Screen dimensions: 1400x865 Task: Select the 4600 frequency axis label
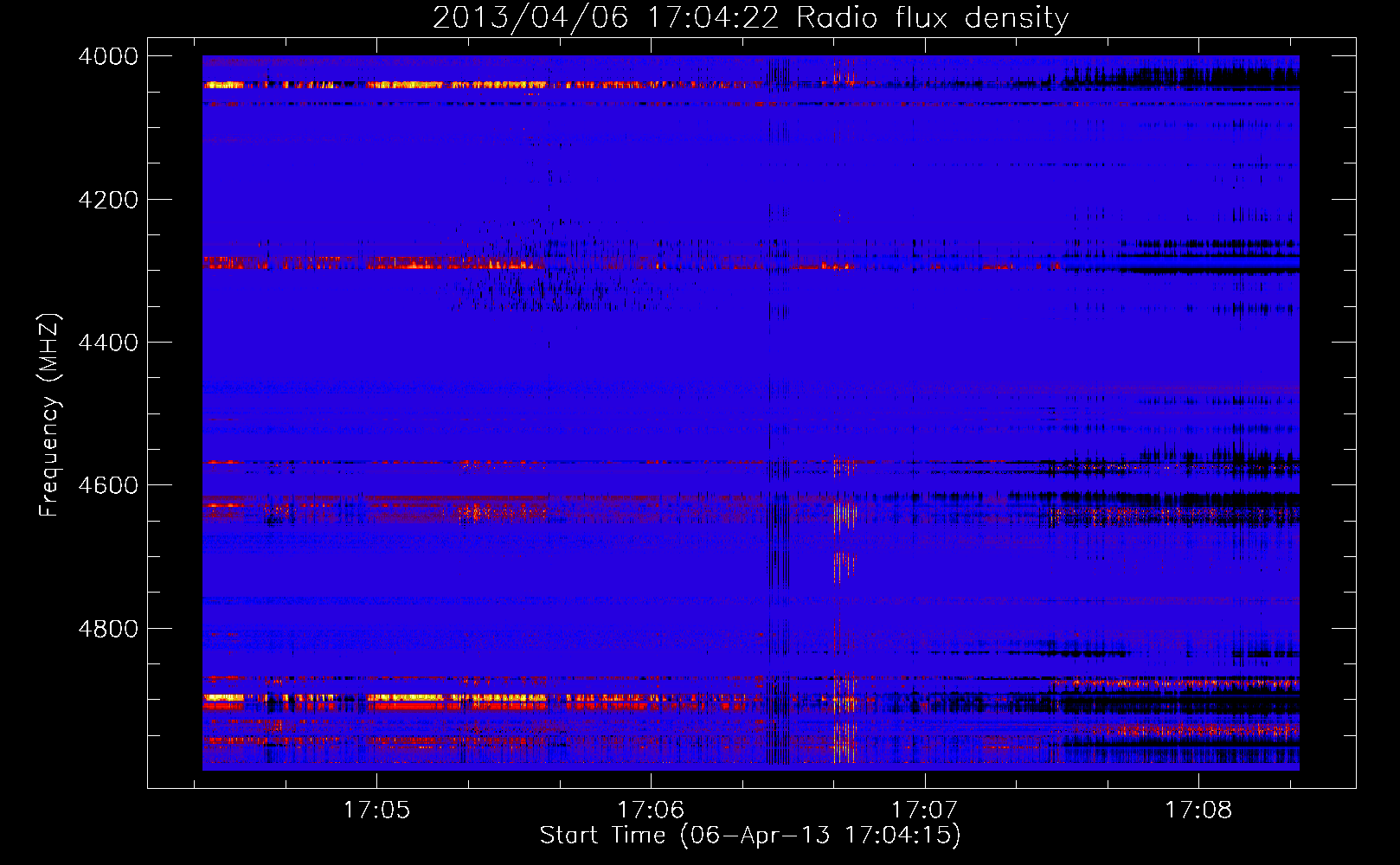point(108,485)
